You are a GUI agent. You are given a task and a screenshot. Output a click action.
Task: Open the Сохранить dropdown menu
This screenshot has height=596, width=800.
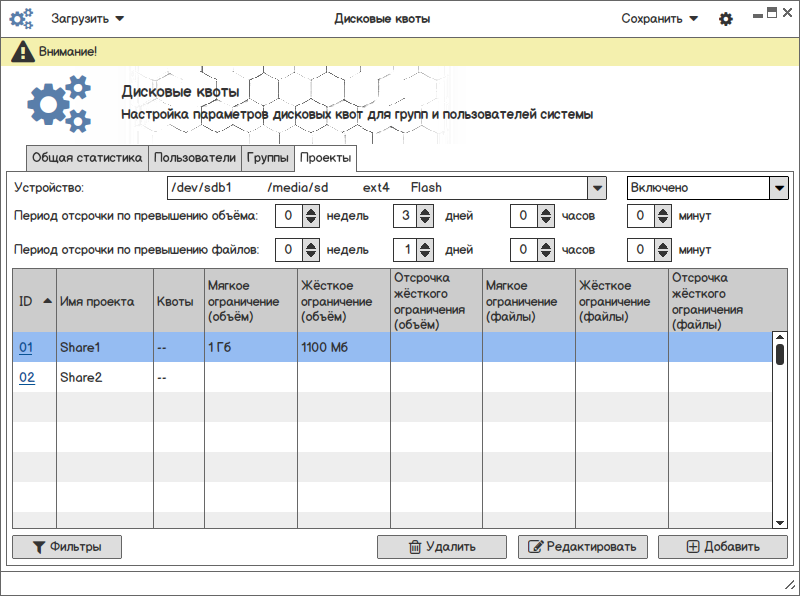click(x=659, y=19)
